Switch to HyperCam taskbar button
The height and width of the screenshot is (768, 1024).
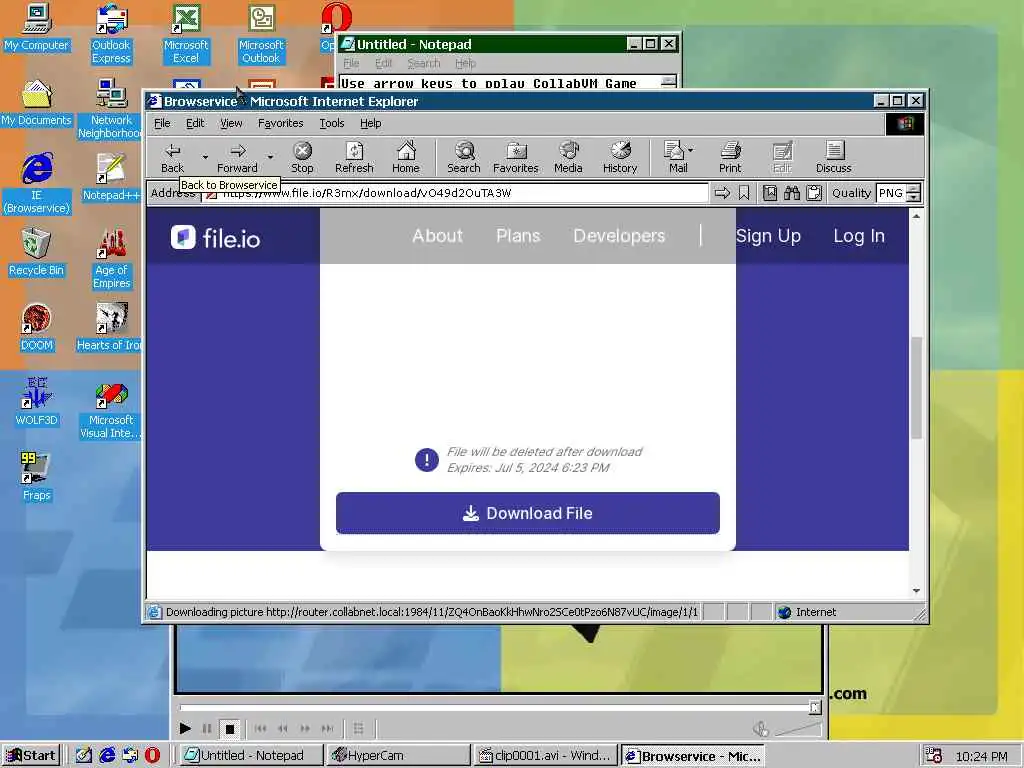tap(399, 756)
